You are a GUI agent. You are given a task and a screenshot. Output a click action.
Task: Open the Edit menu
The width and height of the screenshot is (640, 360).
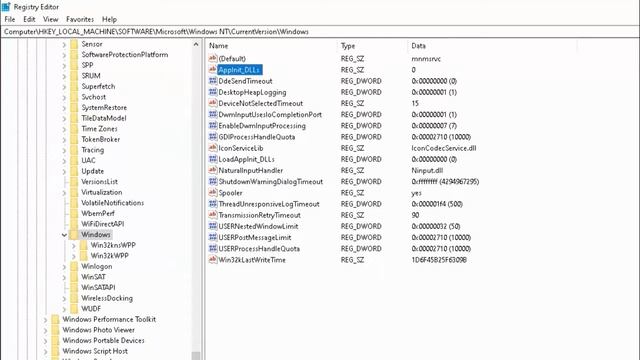pyautogui.click(x=29, y=19)
